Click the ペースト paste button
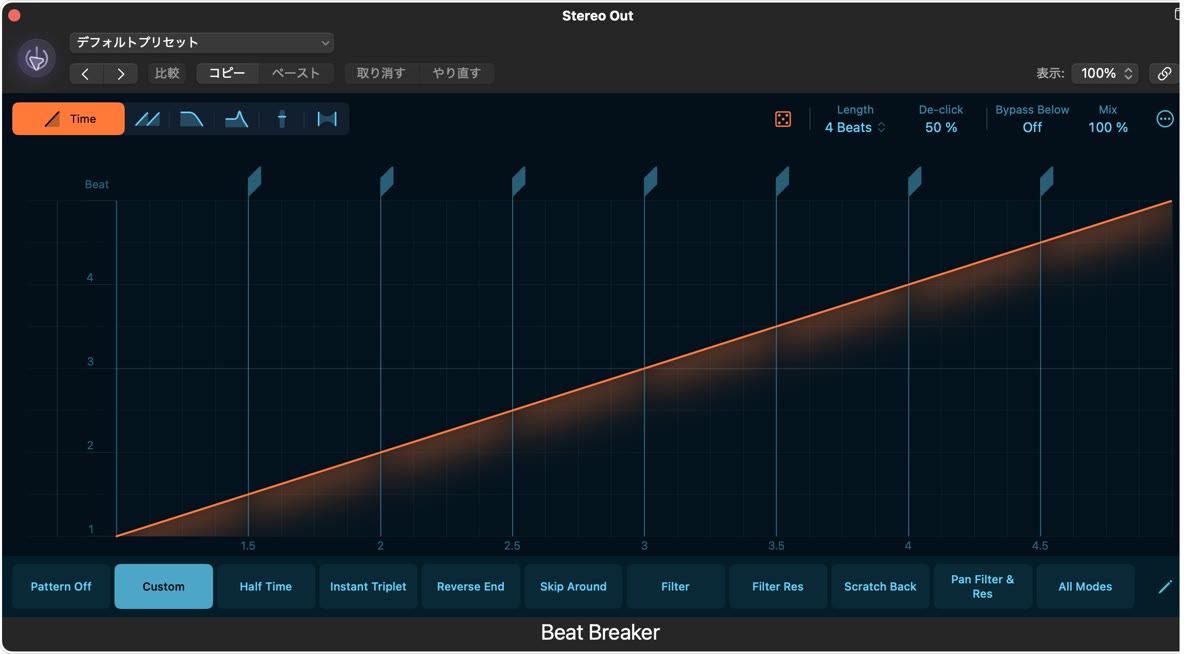This screenshot has width=1200, height=654. click(296, 73)
